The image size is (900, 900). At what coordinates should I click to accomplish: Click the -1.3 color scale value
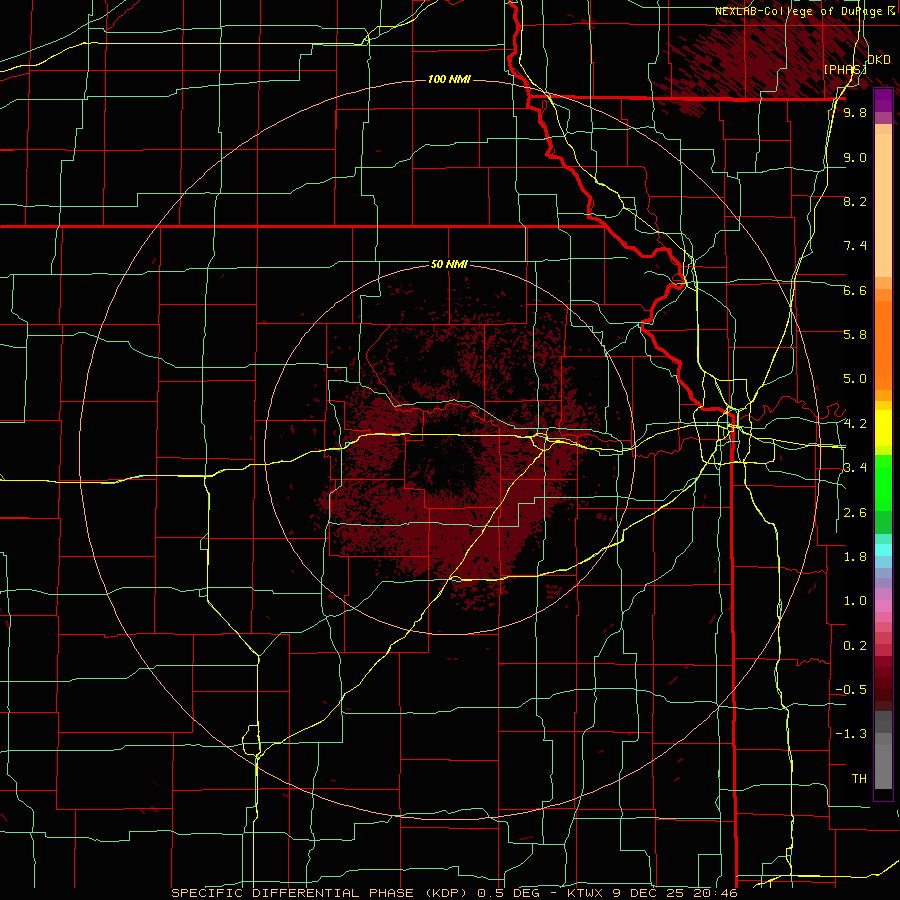tap(851, 734)
